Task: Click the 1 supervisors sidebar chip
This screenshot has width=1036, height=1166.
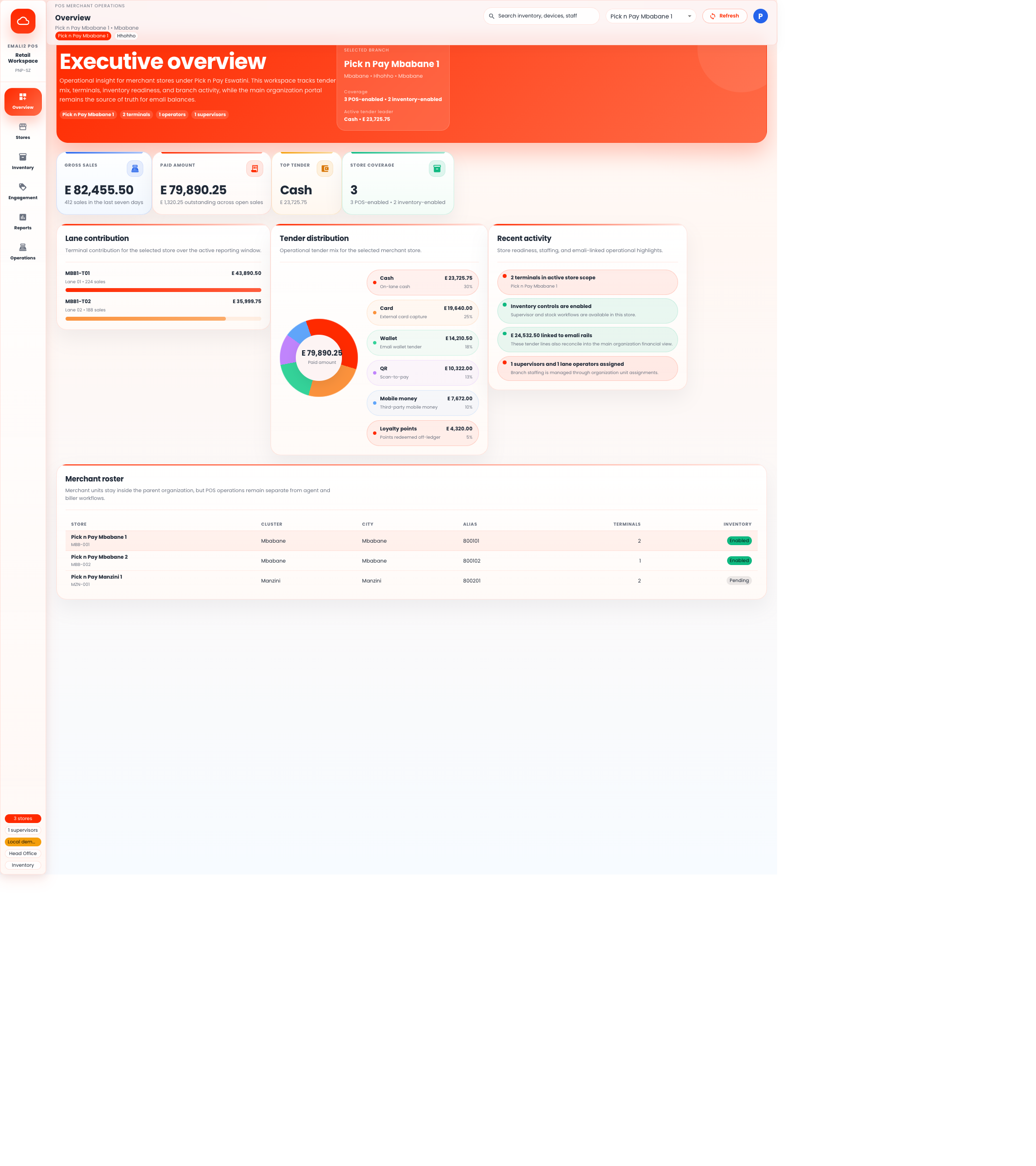Action: click(23, 831)
